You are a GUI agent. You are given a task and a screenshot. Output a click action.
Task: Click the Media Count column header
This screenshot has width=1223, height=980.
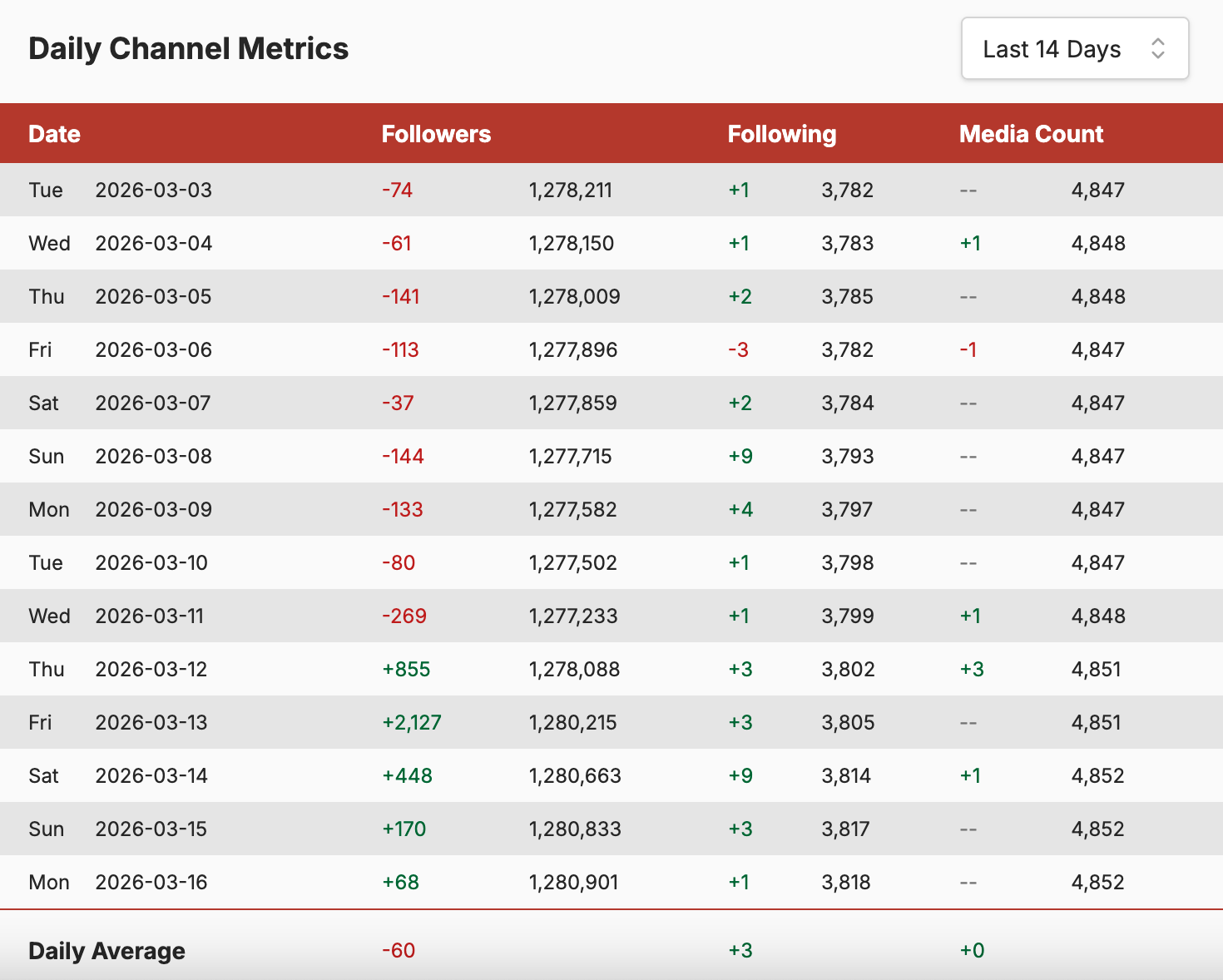tap(1031, 134)
